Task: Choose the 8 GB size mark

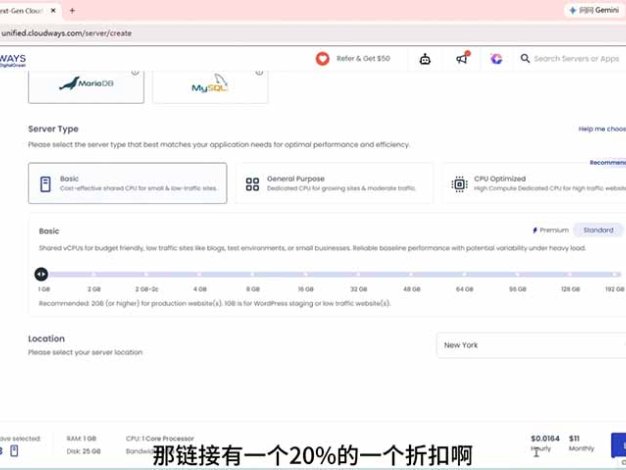Action: coord(253,274)
